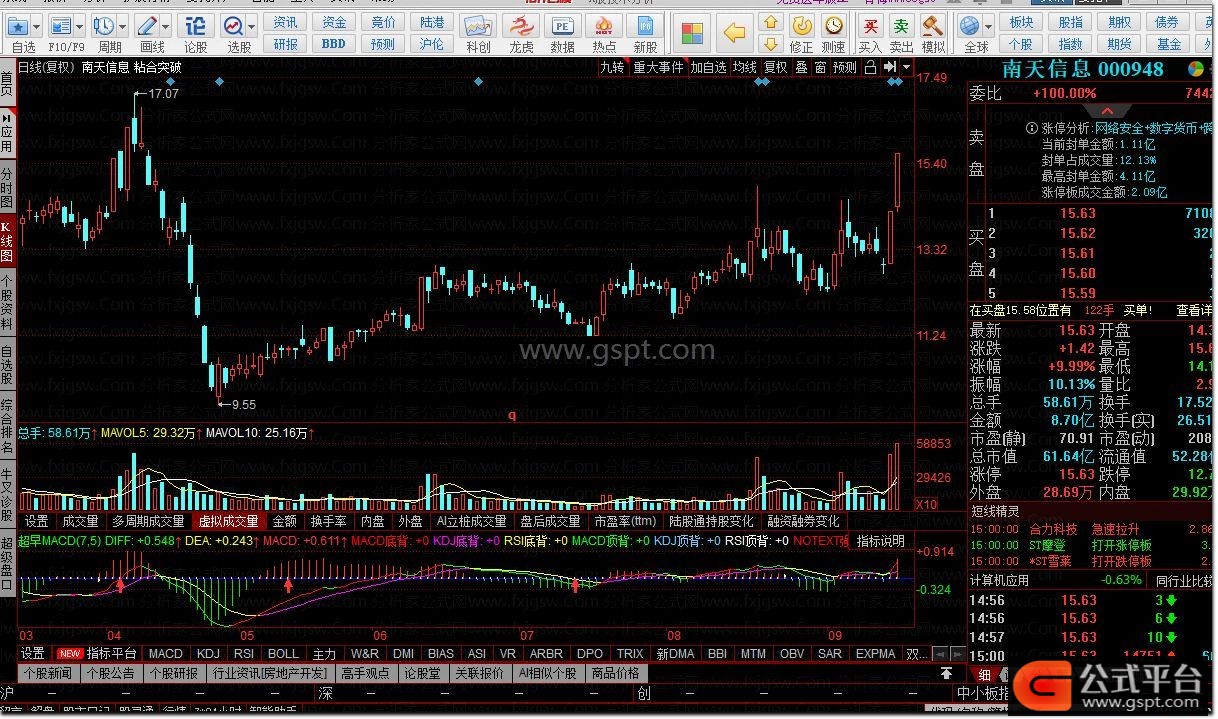
Task: Open the 数据 PE data icon
Action: [x=563, y=27]
